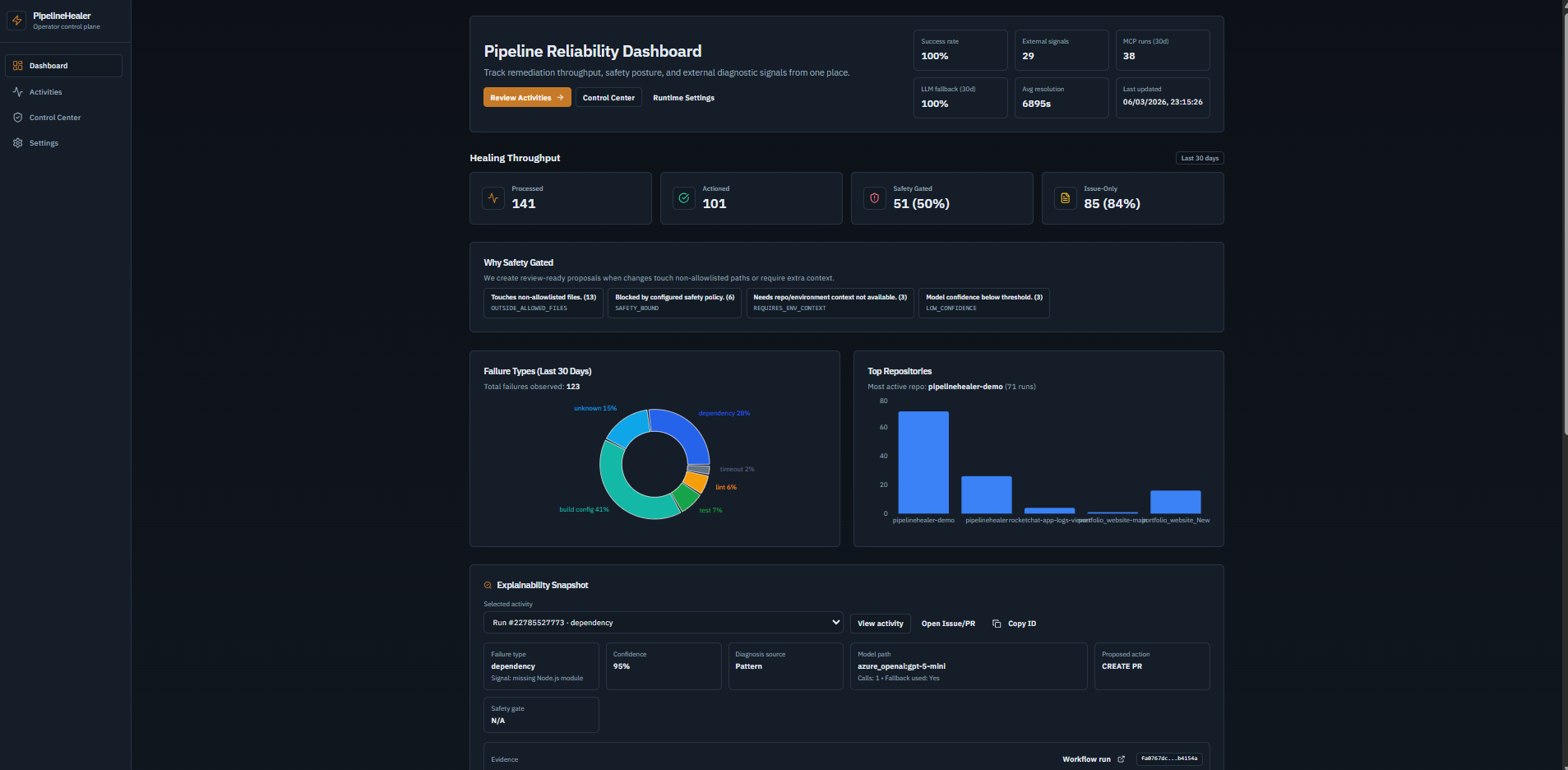Click the commit hash fa0767dc chip

[x=1169, y=759]
